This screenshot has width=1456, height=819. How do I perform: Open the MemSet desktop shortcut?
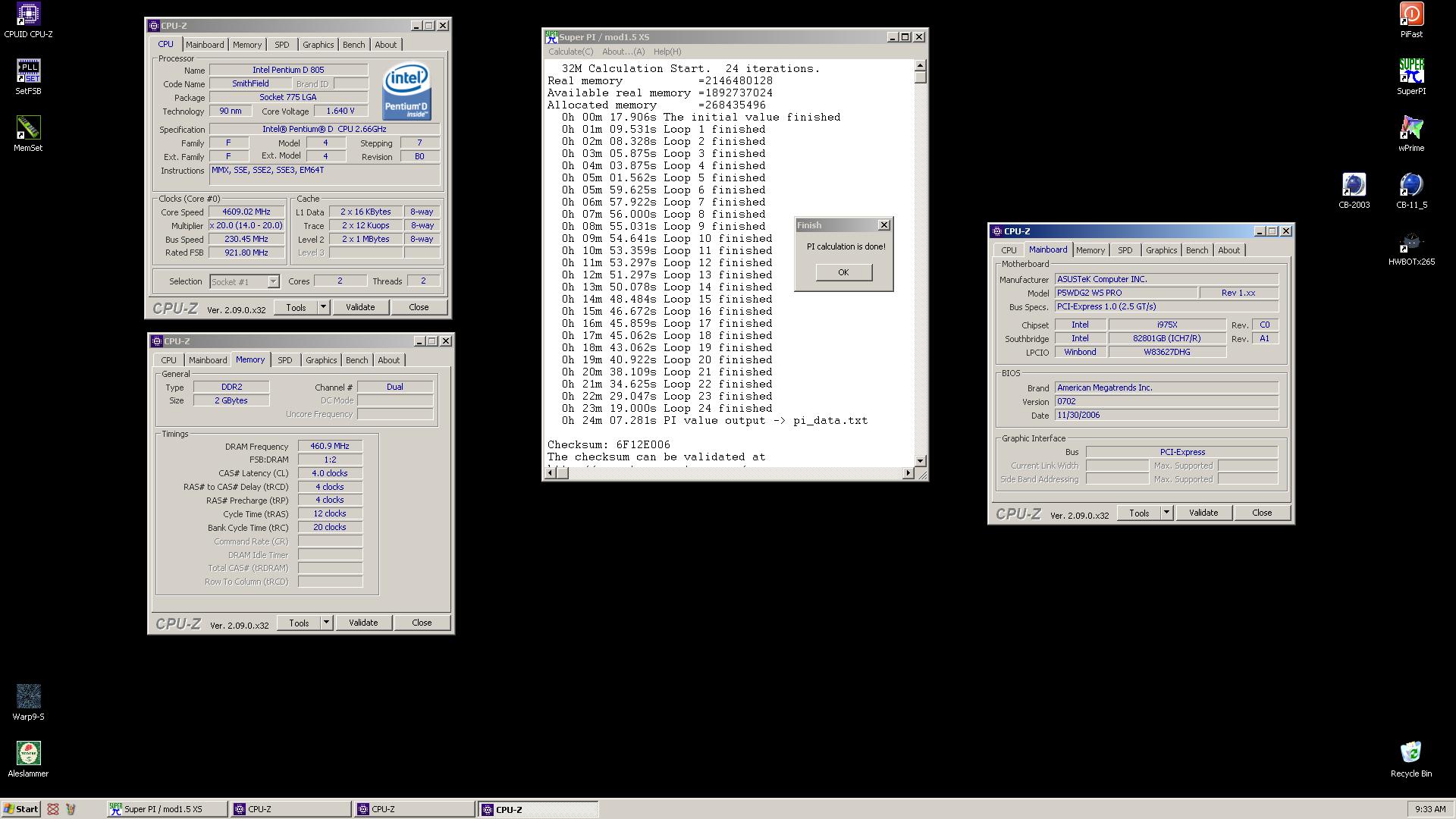tap(28, 134)
